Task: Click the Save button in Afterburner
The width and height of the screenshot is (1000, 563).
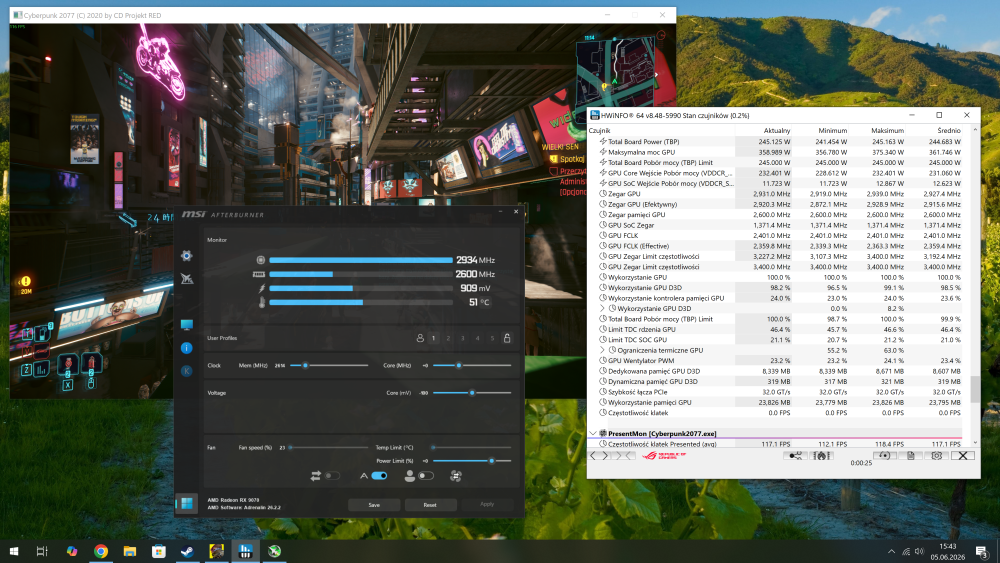Action: pyautogui.click(x=374, y=504)
